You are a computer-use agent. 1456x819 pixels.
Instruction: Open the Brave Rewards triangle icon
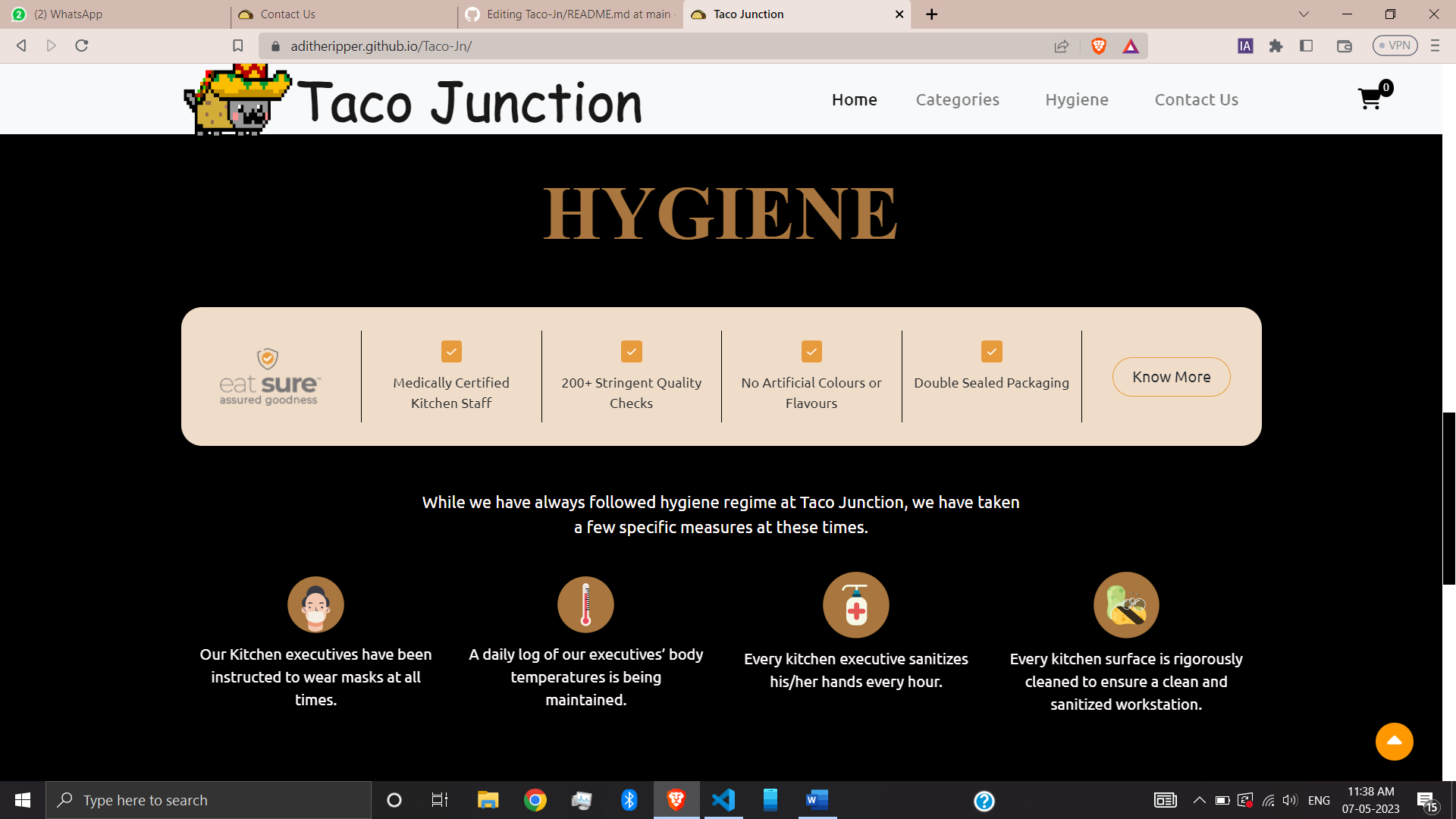click(1131, 45)
